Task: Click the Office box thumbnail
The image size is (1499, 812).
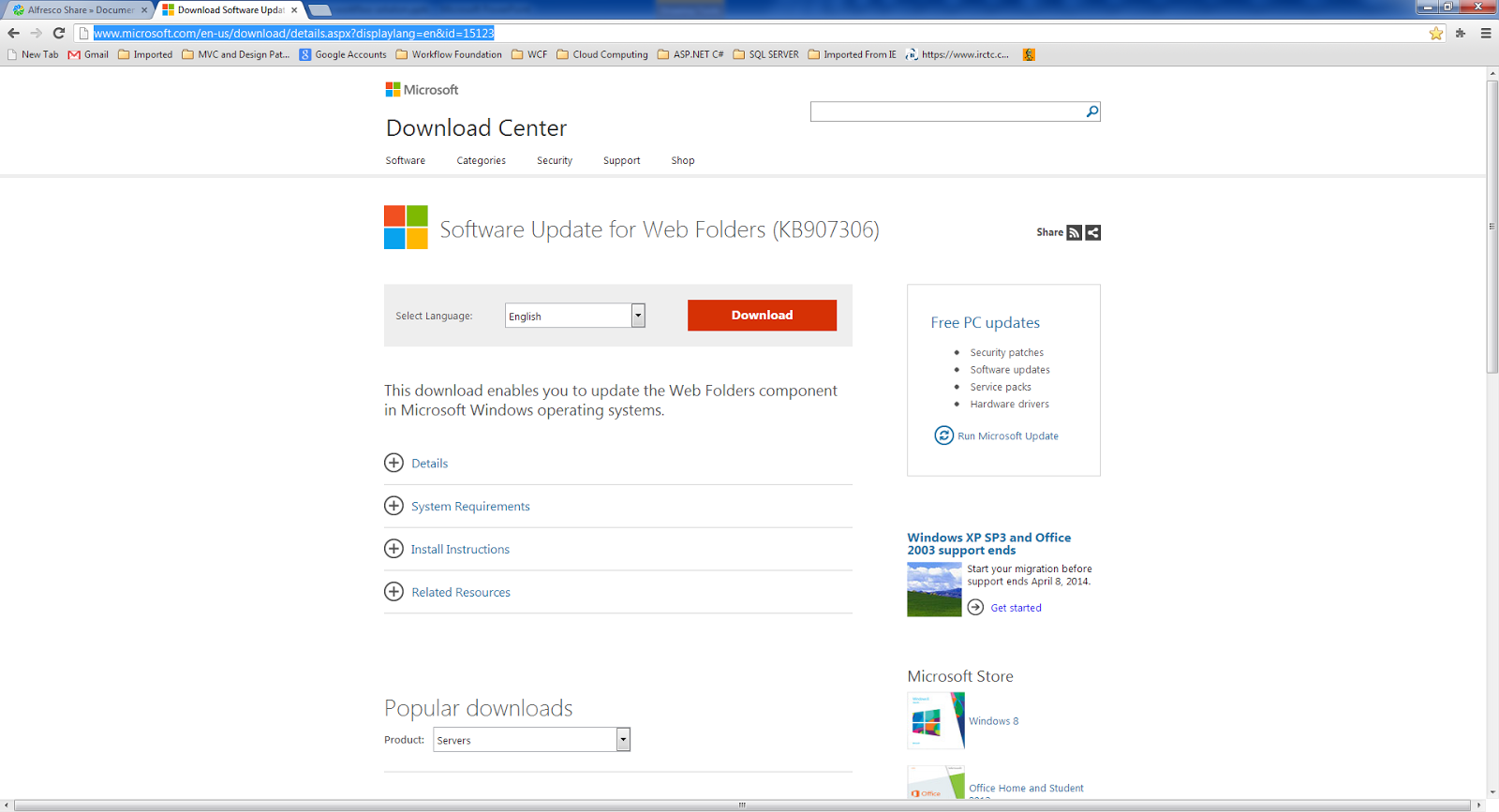Action: [936, 782]
